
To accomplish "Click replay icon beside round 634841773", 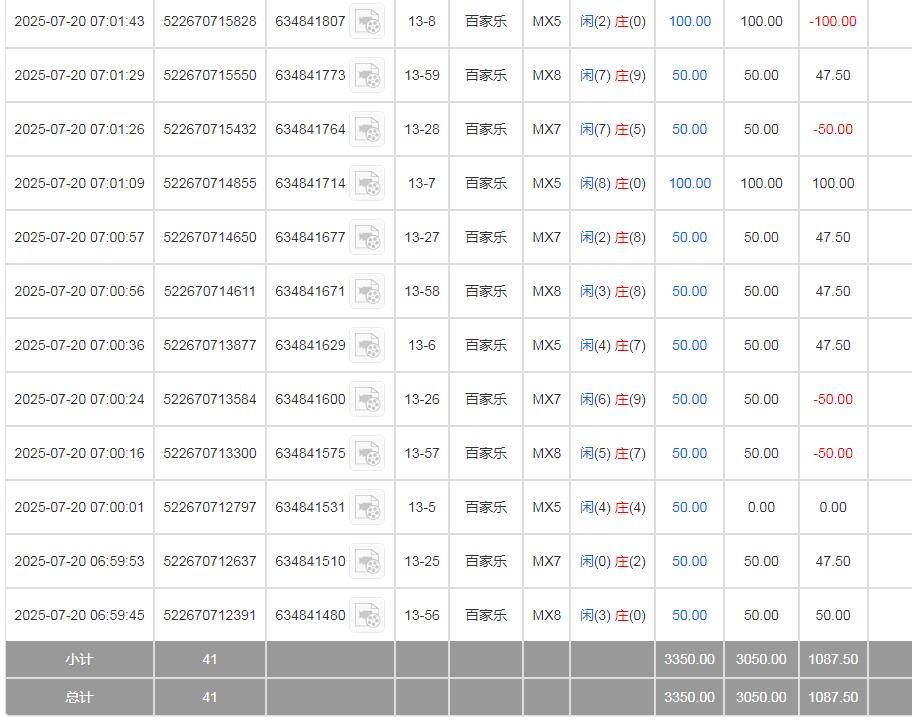I will pyautogui.click(x=367, y=75).
